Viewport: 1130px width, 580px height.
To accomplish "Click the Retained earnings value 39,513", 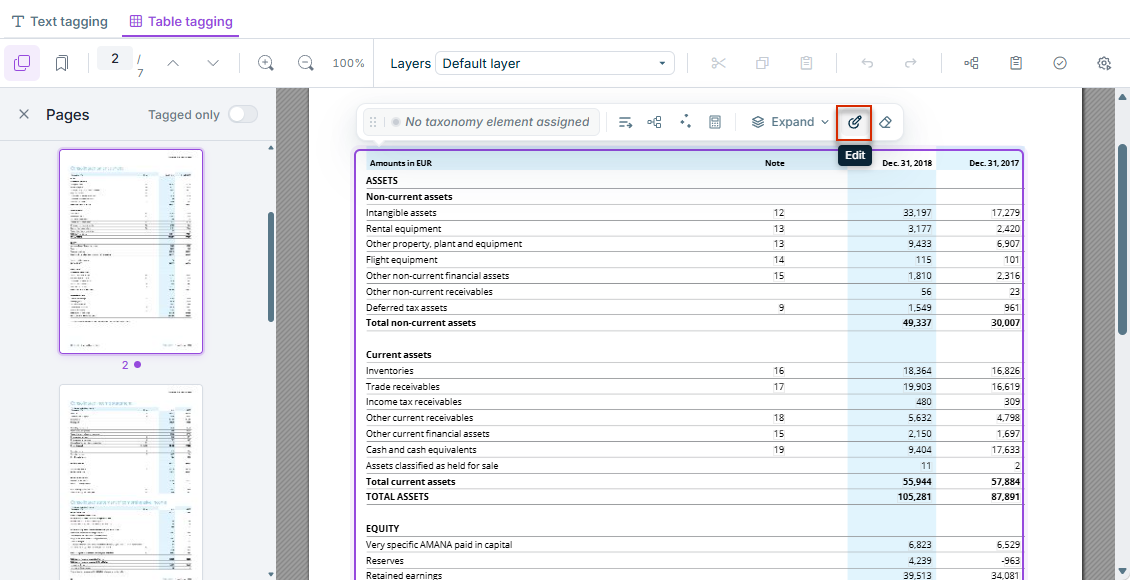I will [x=917, y=576].
